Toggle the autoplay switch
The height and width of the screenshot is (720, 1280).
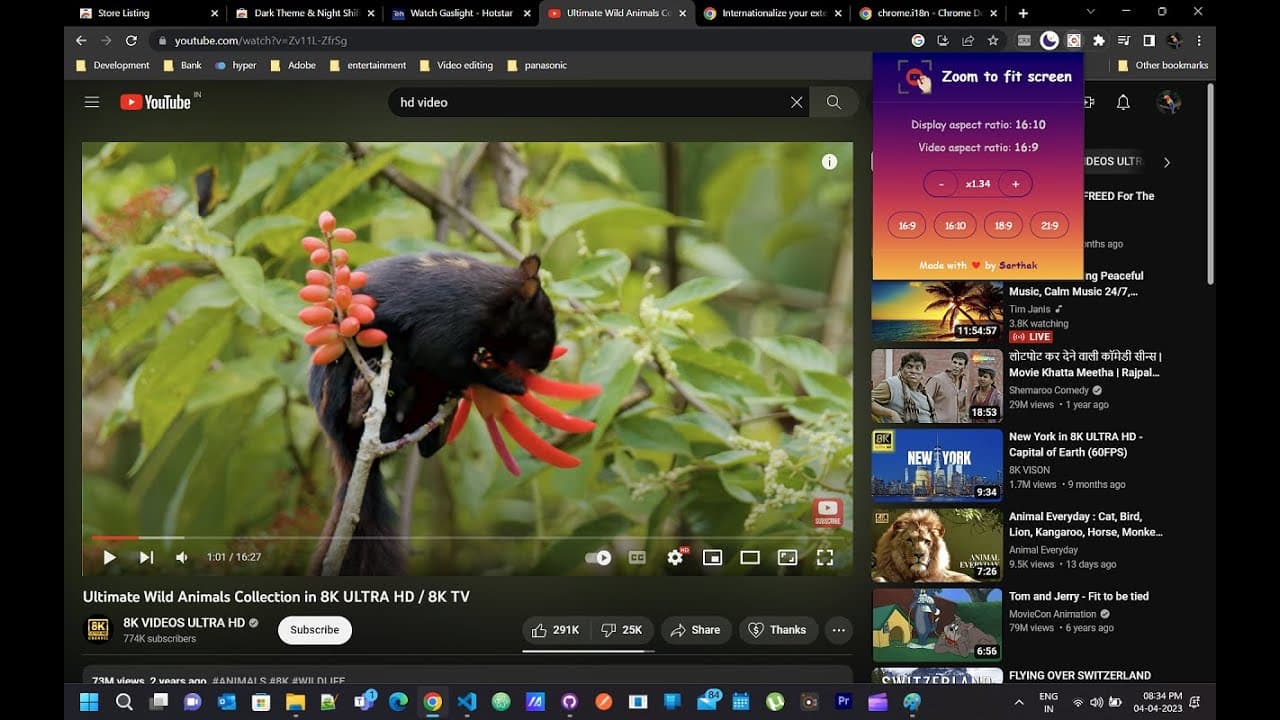click(598, 557)
